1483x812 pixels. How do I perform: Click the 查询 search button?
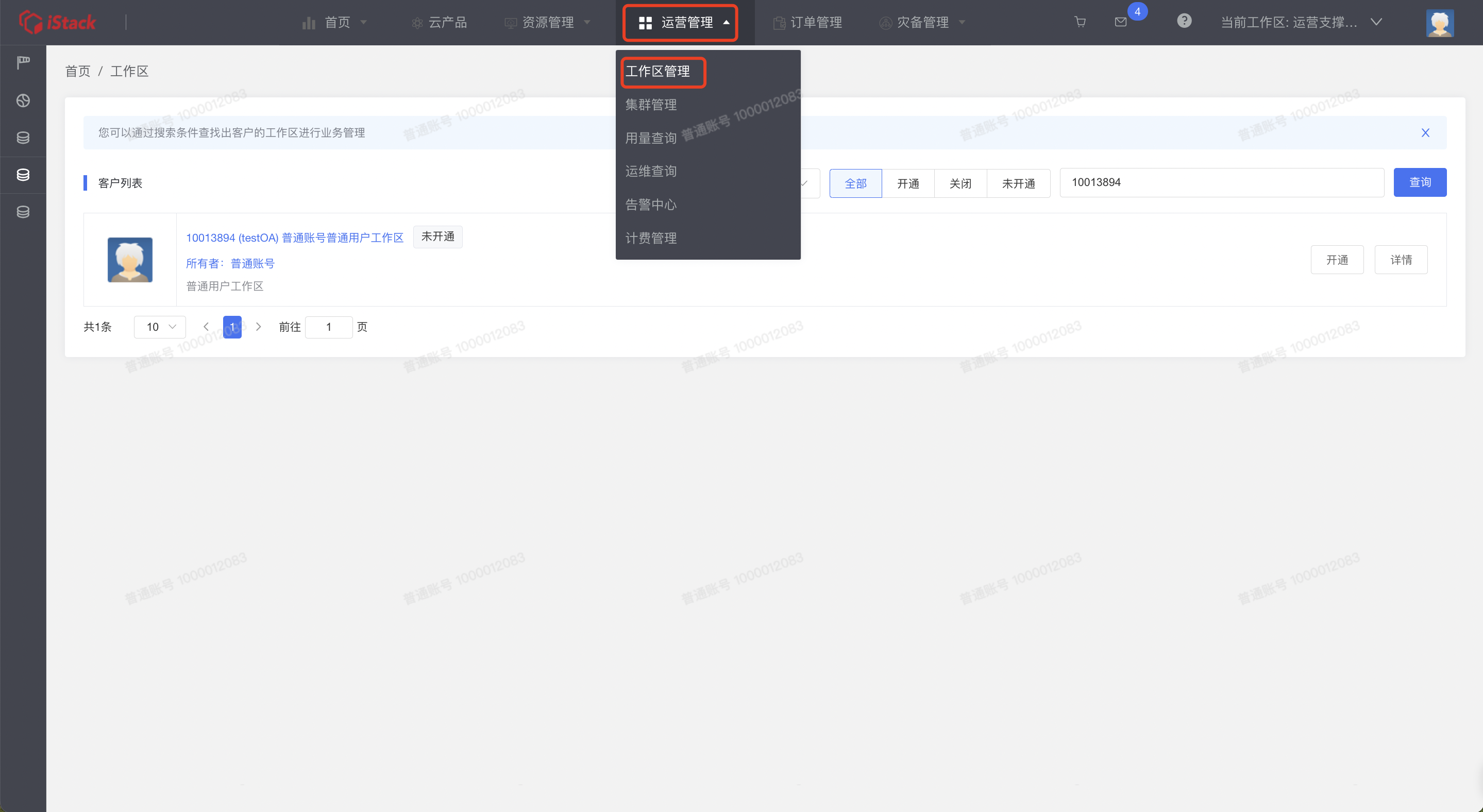click(x=1419, y=182)
